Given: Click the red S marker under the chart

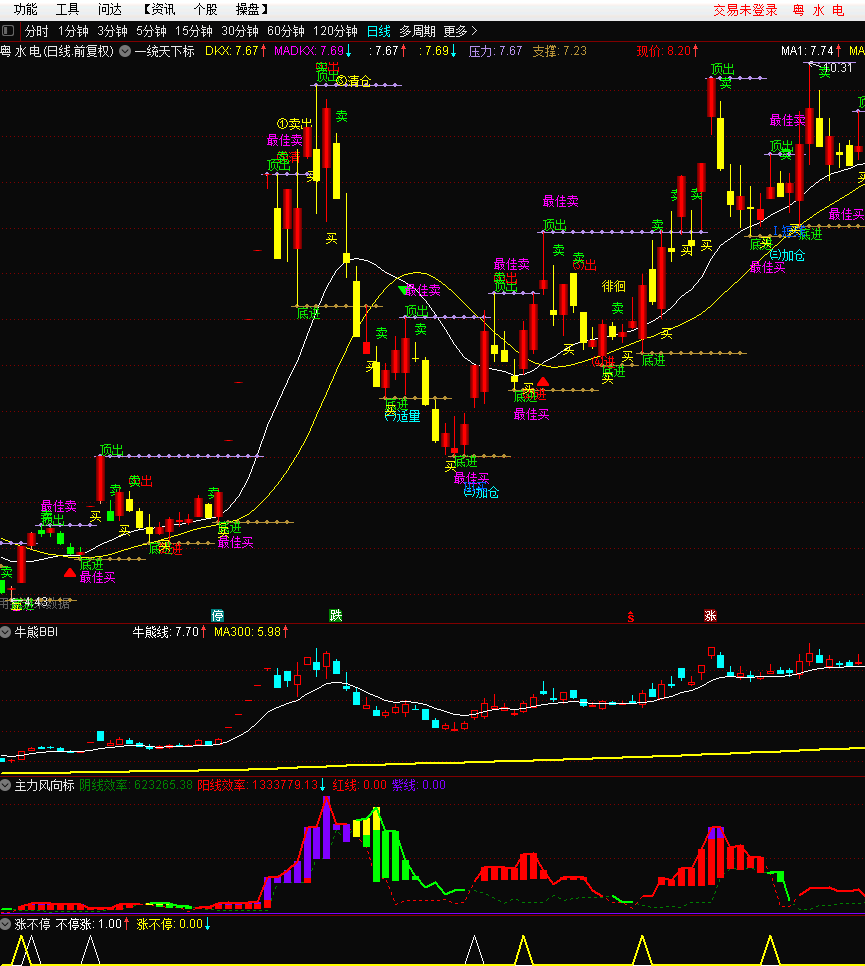Looking at the screenshot, I should click(x=631, y=617).
